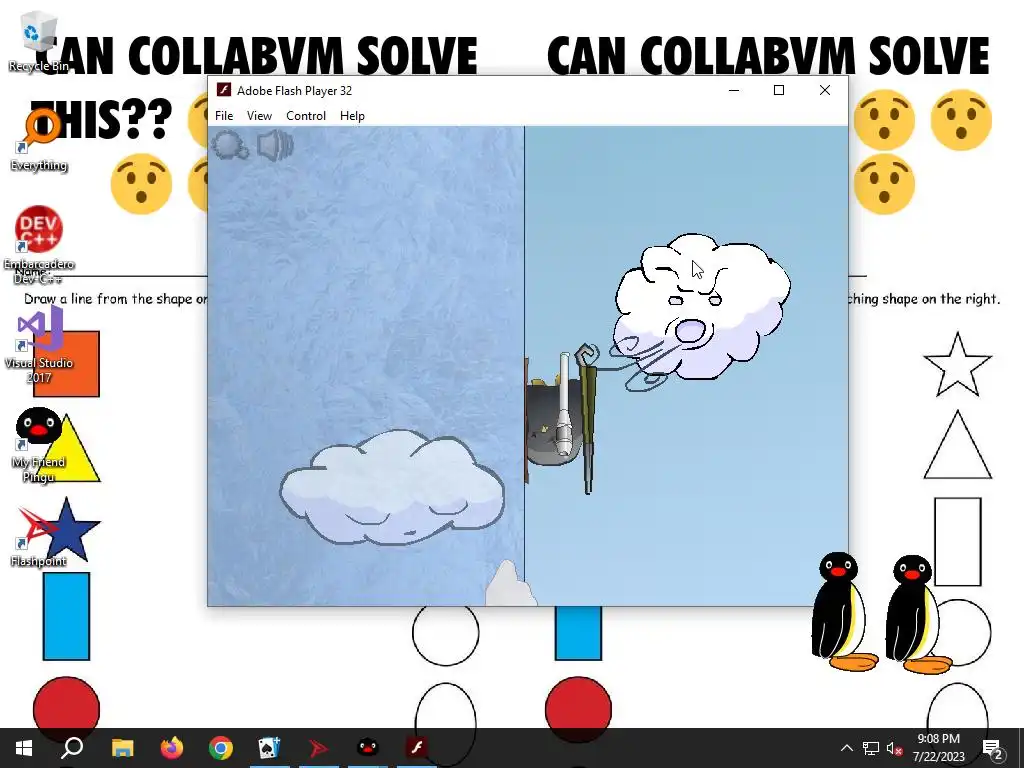This screenshot has width=1024, height=768.
Task: Open the clock showing 9:08 PM
Action: [x=938, y=748]
